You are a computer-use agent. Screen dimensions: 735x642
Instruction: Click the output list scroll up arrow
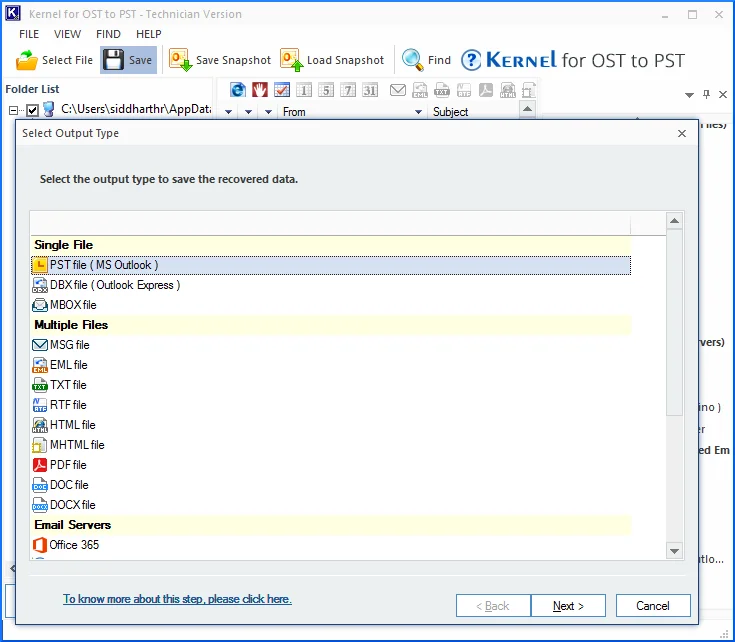coord(675,221)
